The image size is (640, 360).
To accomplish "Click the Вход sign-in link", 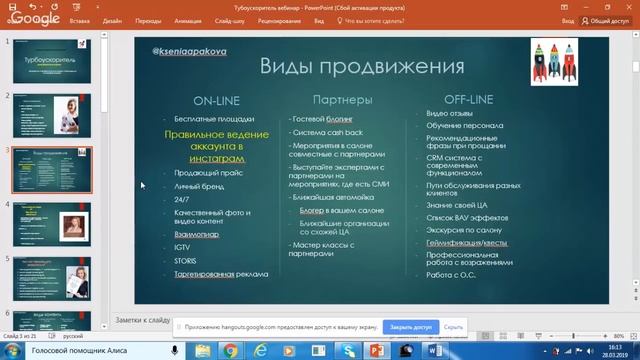I will (567, 21).
